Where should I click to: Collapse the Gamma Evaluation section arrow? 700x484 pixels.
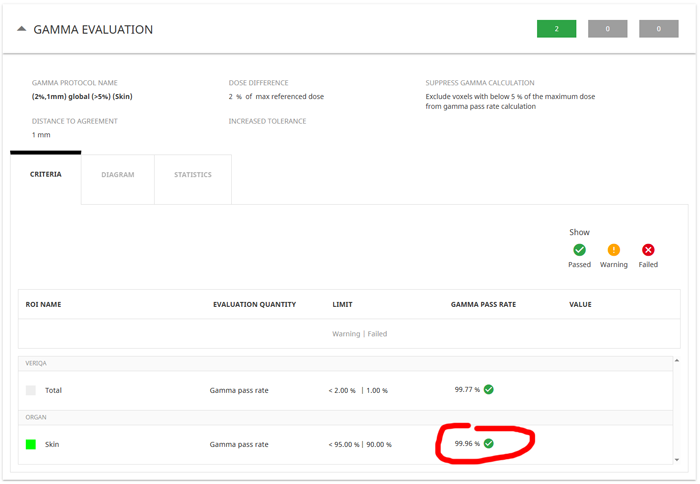point(21,29)
